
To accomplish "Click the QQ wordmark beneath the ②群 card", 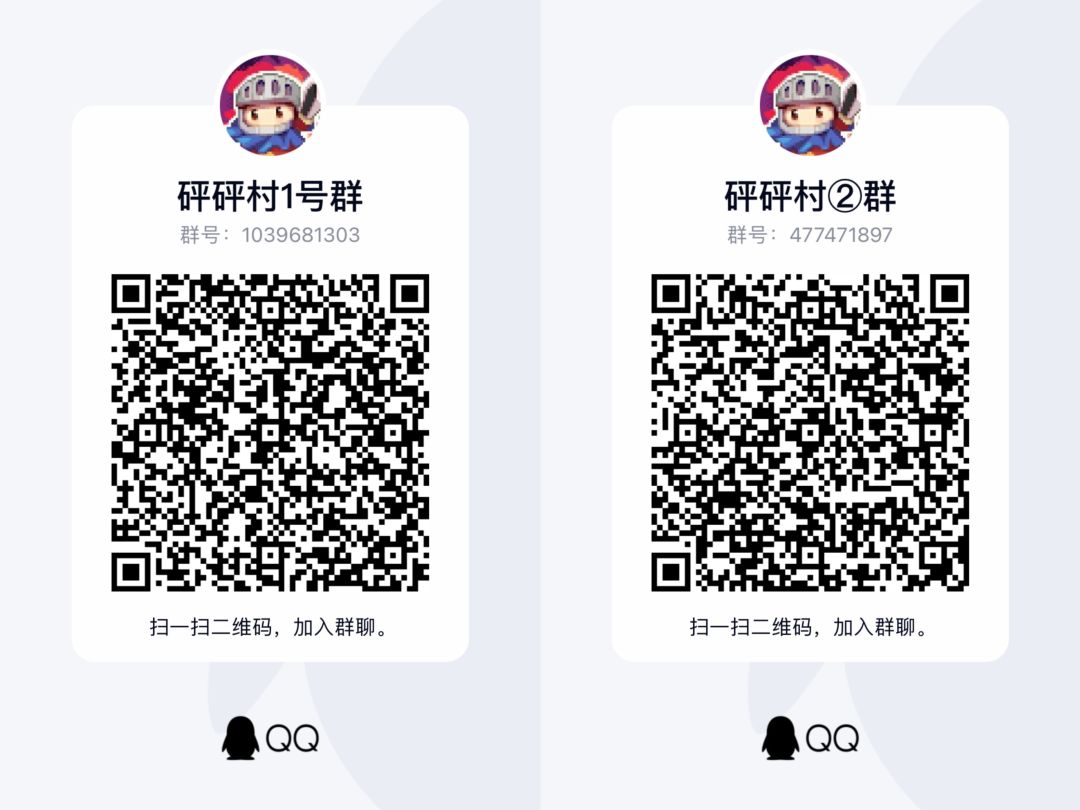I will (x=832, y=739).
